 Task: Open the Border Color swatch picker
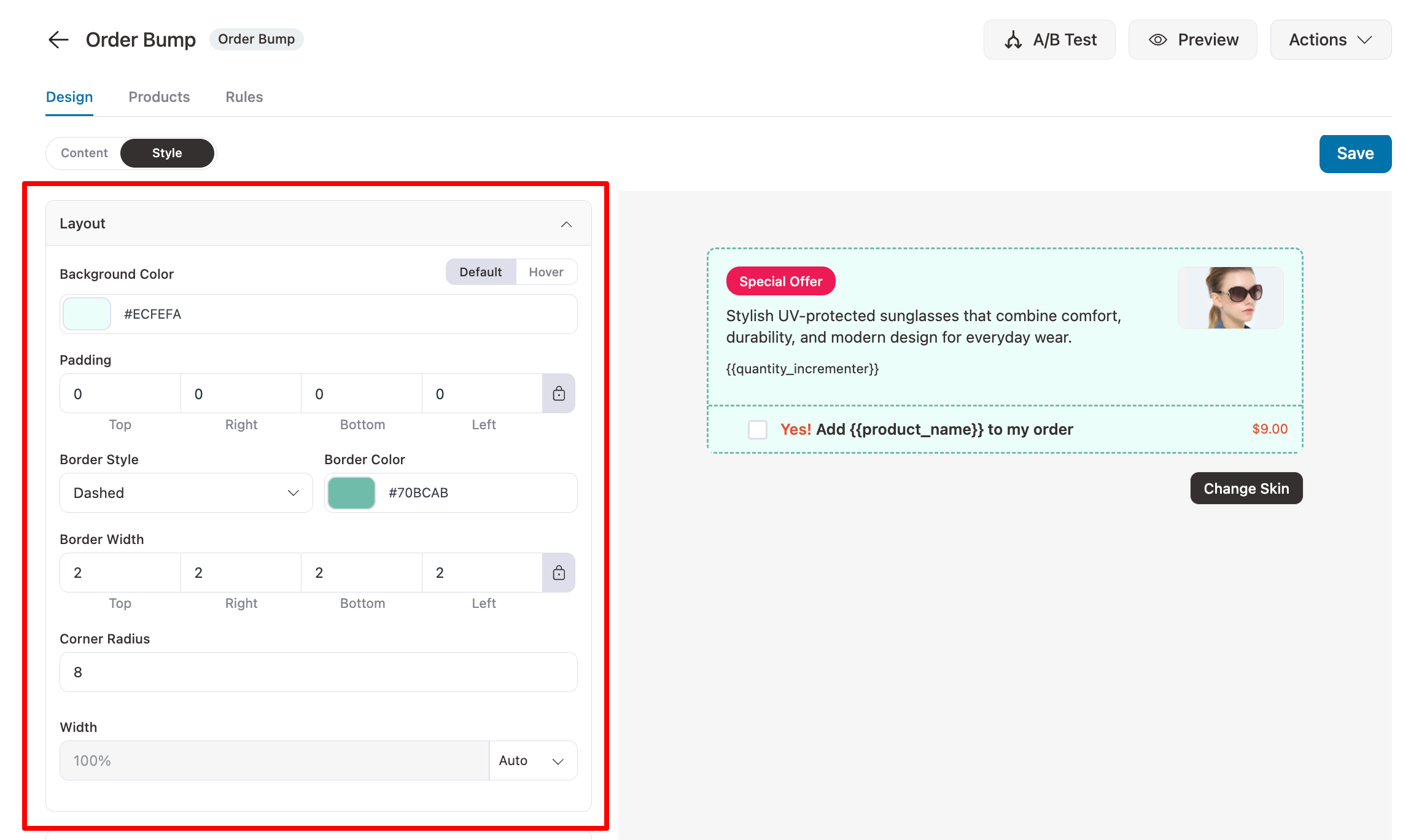coord(351,493)
